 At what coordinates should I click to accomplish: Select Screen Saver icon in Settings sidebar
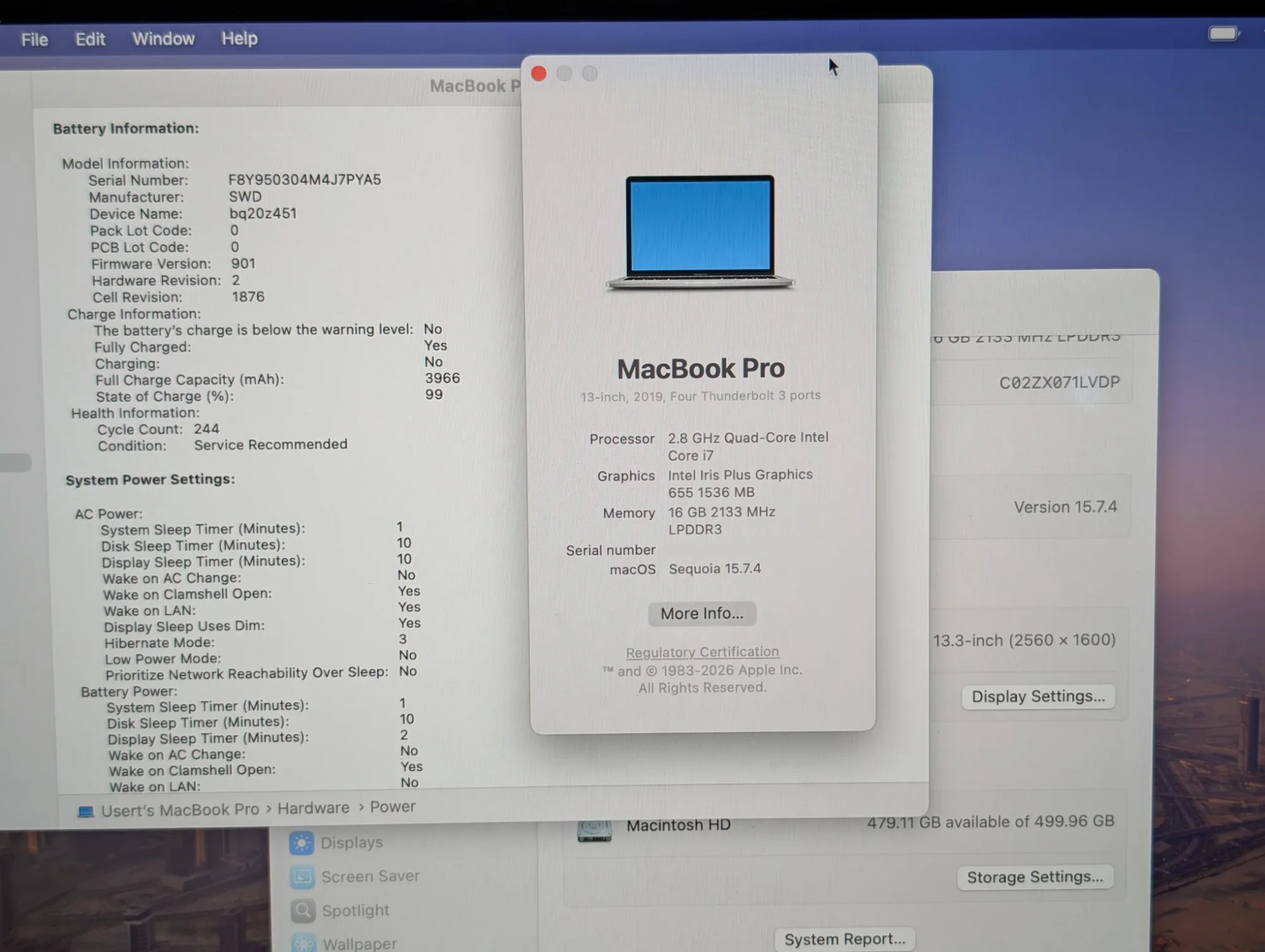(x=302, y=877)
